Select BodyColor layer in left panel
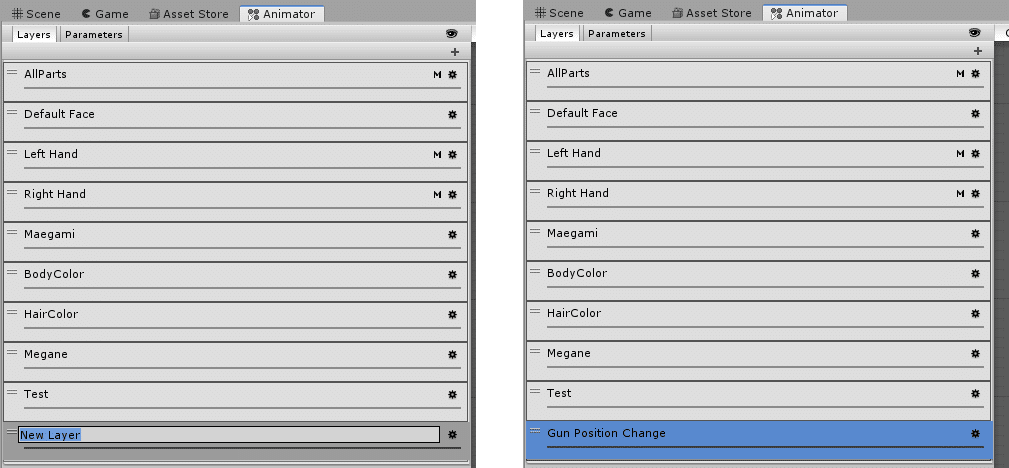The width and height of the screenshot is (1009, 468). pos(236,282)
